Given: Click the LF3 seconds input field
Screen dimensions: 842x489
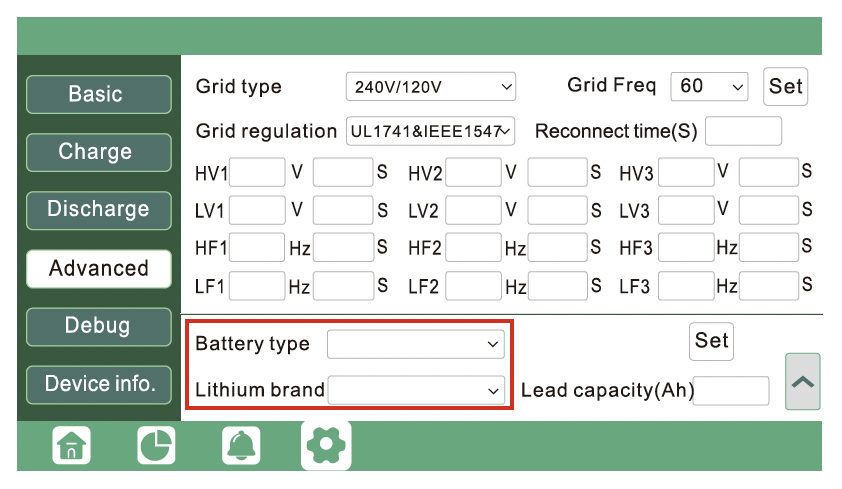Looking at the screenshot, I should pos(769,286).
